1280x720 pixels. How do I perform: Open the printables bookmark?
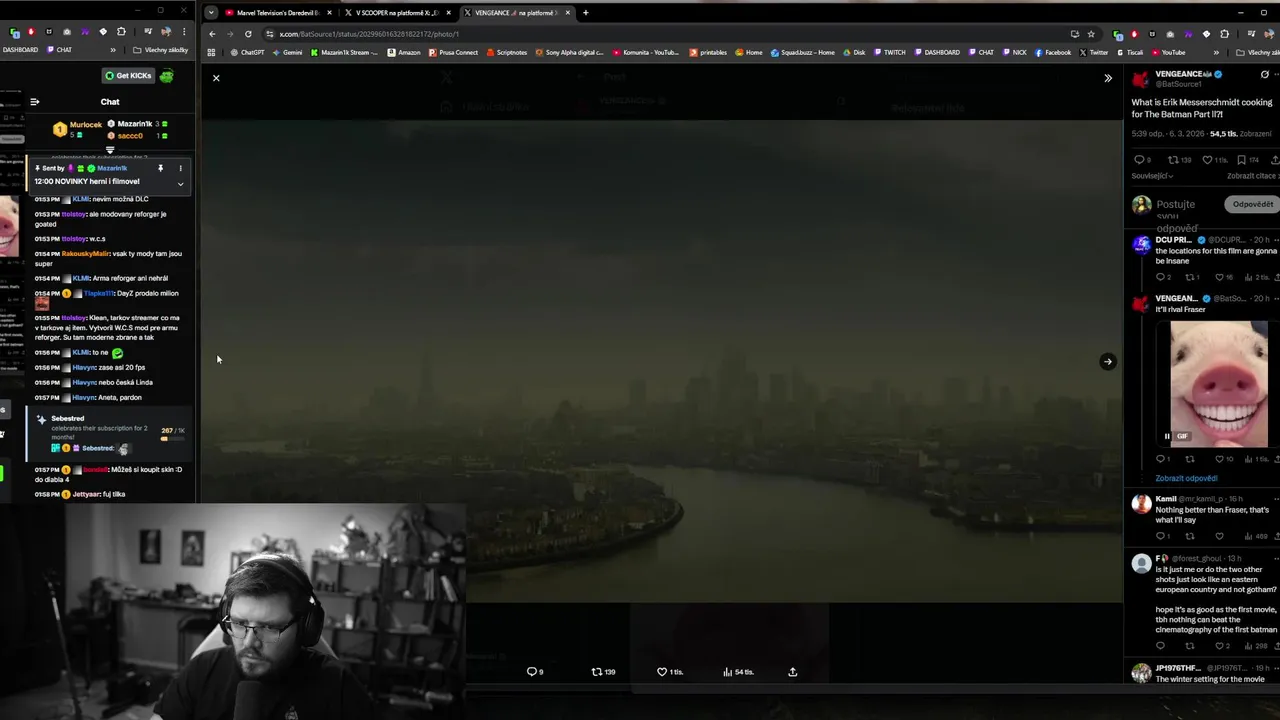pos(707,52)
